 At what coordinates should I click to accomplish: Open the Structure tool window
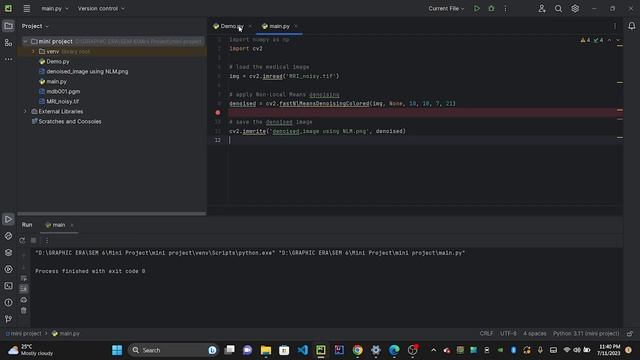pos(8,42)
